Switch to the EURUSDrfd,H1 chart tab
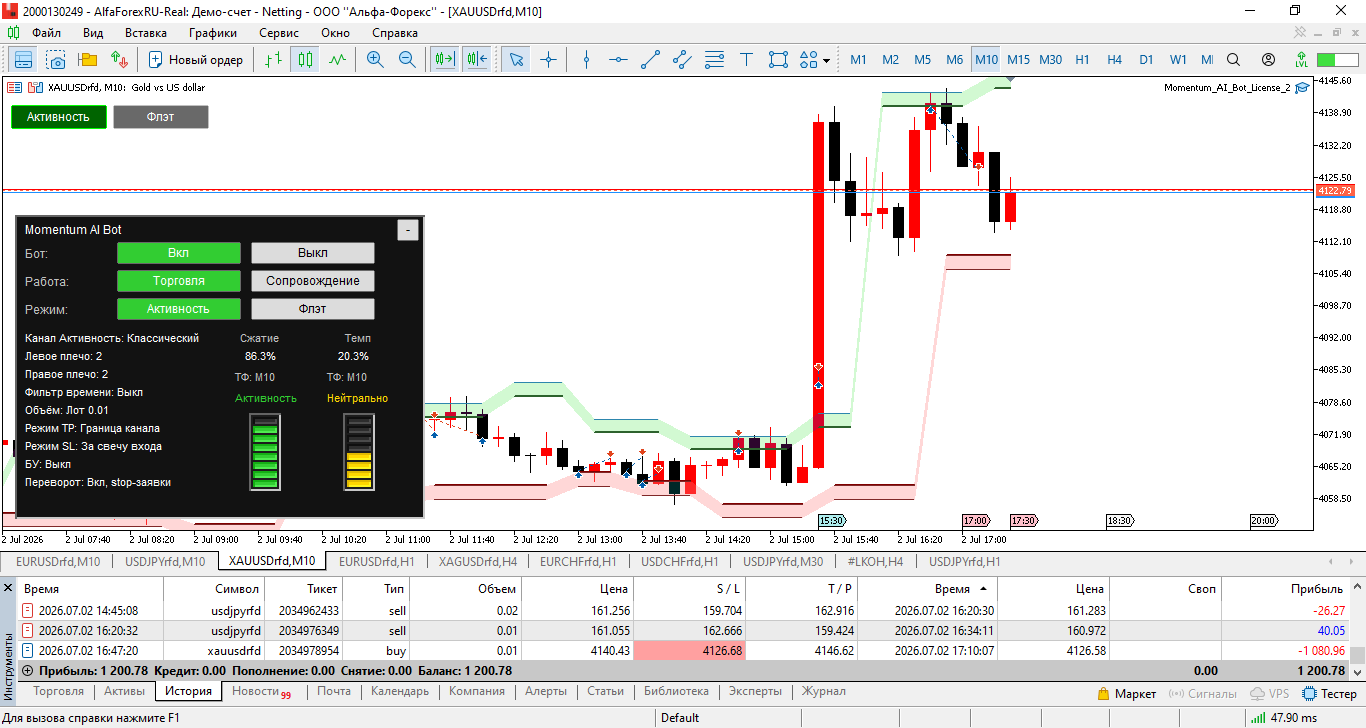1366x728 pixels. 376,562
